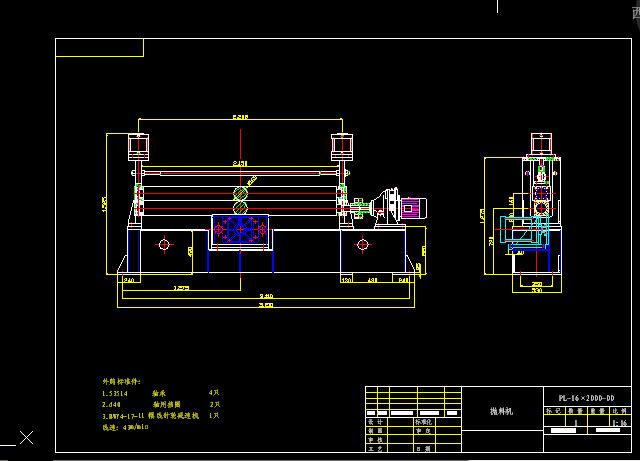The image size is (640, 461).
Task: Click the "2只" quantity in notes
Action: [215, 404]
